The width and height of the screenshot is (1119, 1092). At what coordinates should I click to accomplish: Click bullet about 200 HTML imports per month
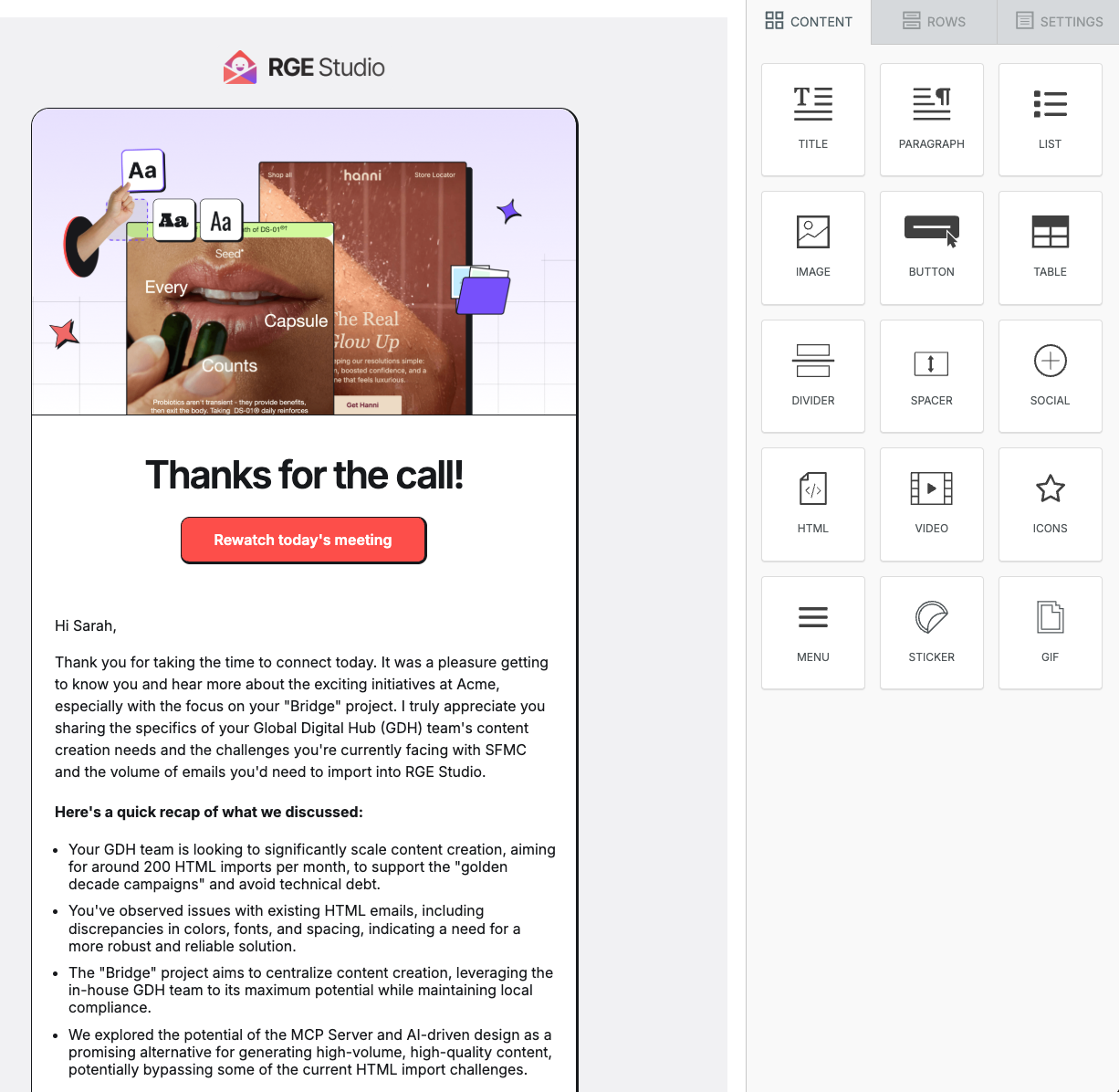point(312,866)
